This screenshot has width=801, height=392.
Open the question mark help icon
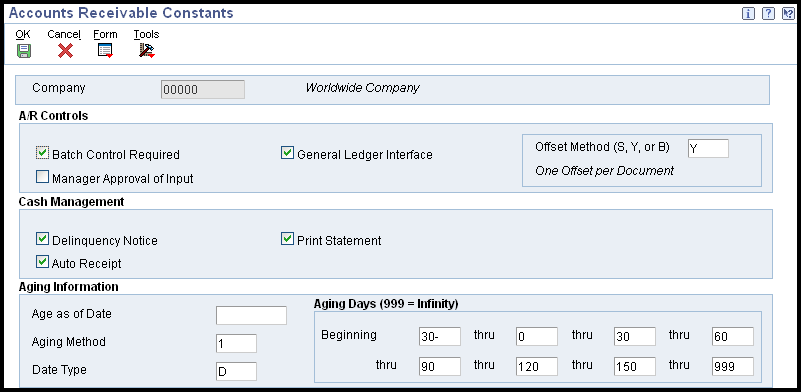[768, 14]
